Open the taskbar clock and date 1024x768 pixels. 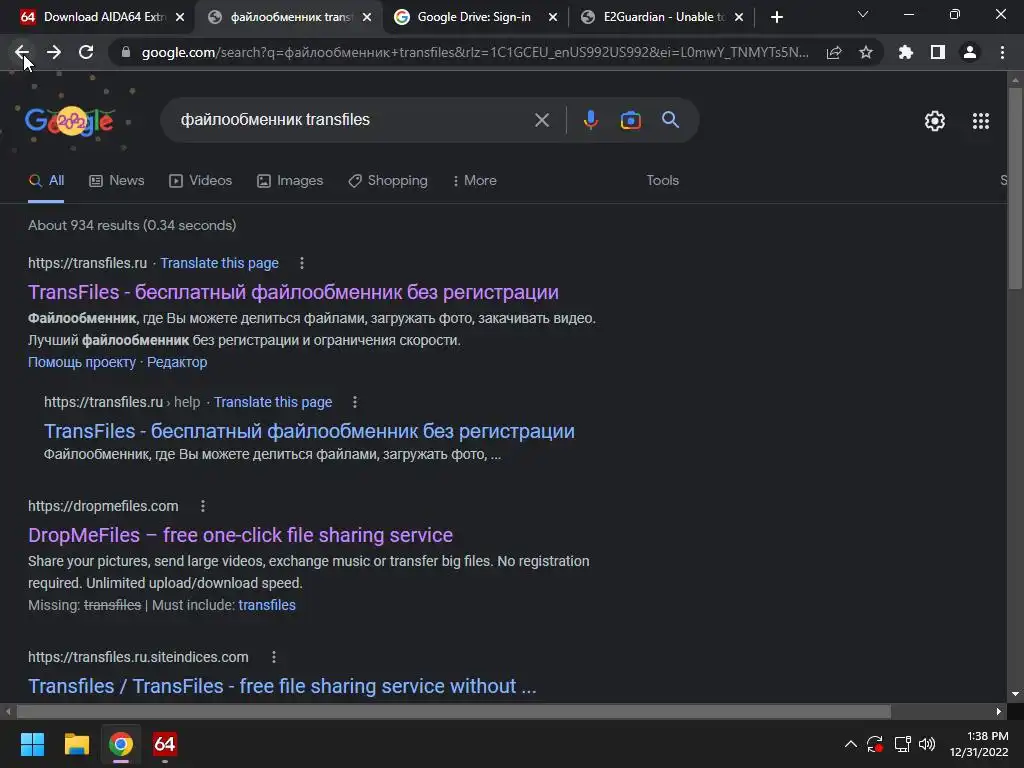pos(978,744)
